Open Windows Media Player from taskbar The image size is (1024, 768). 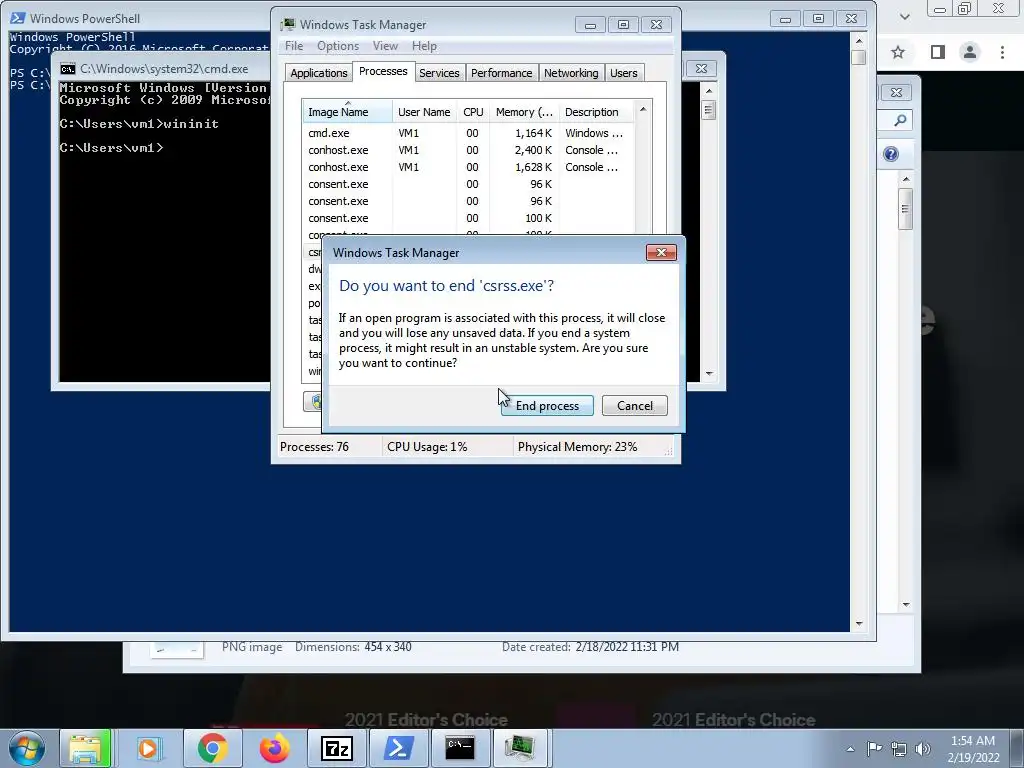point(148,748)
